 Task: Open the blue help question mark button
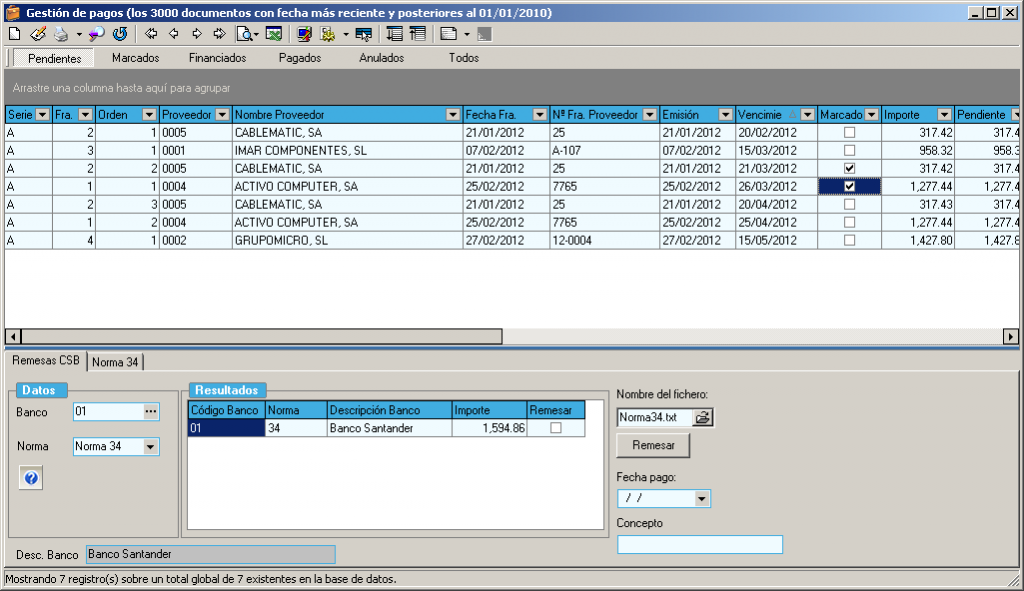[x=31, y=479]
